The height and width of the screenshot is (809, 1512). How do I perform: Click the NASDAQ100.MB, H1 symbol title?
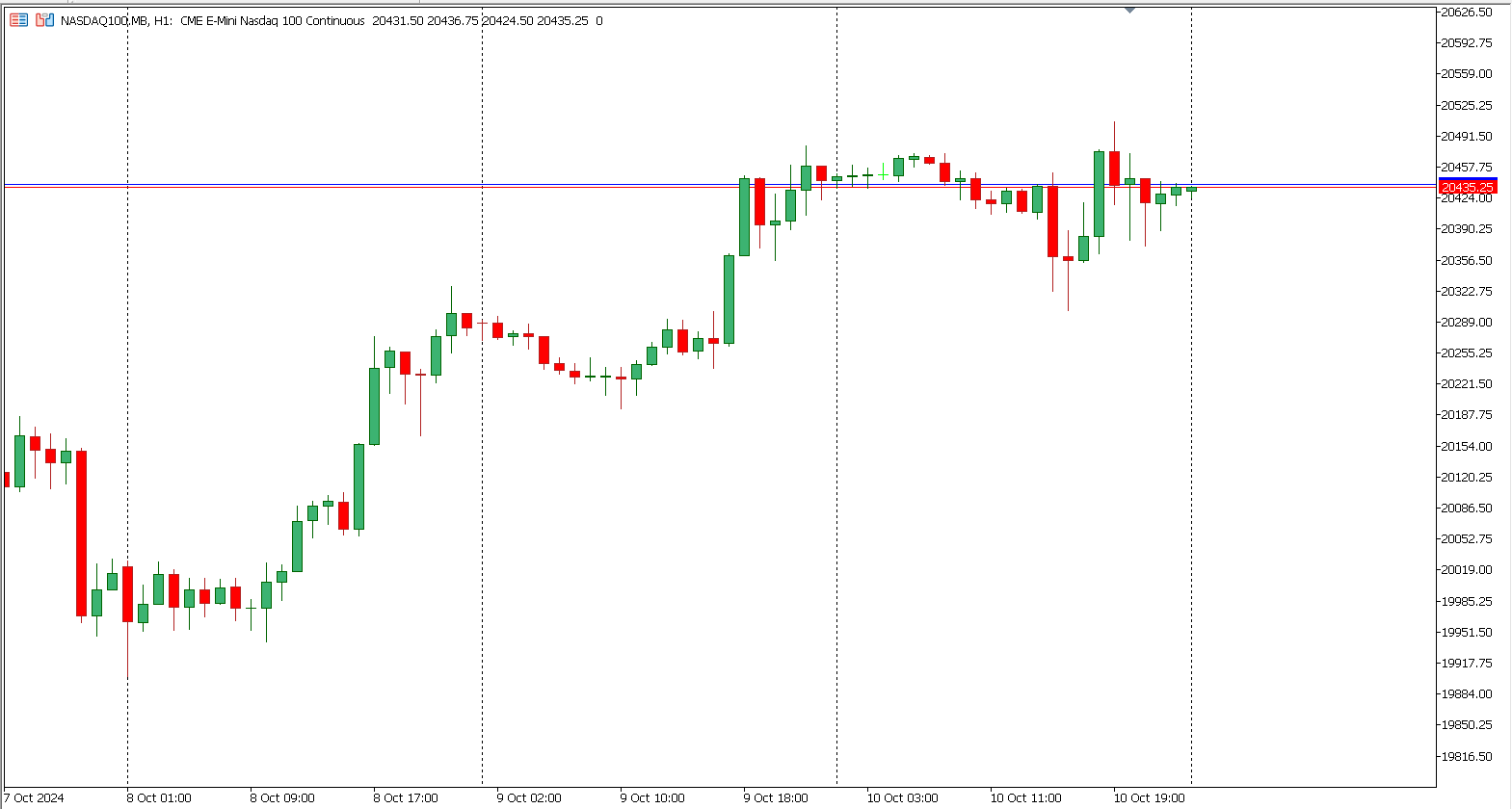tap(117, 20)
